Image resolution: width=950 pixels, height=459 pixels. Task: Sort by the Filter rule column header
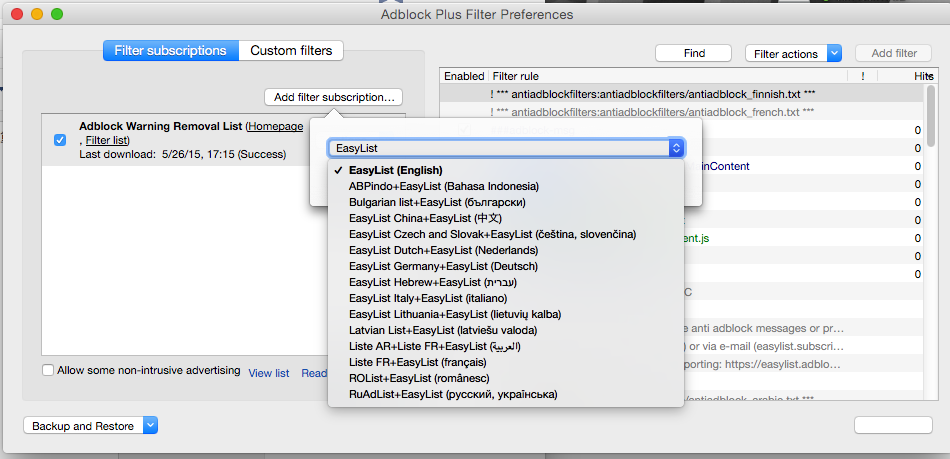click(667, 76)
